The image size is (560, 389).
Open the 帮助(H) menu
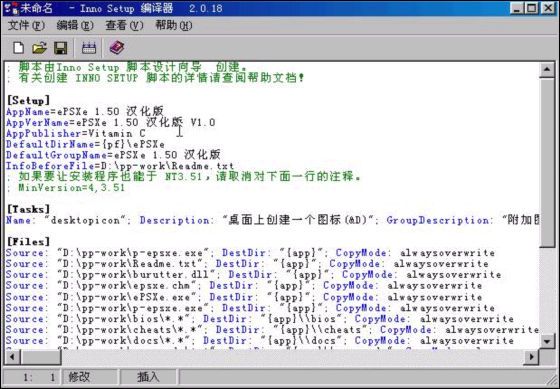click(174, 25)
